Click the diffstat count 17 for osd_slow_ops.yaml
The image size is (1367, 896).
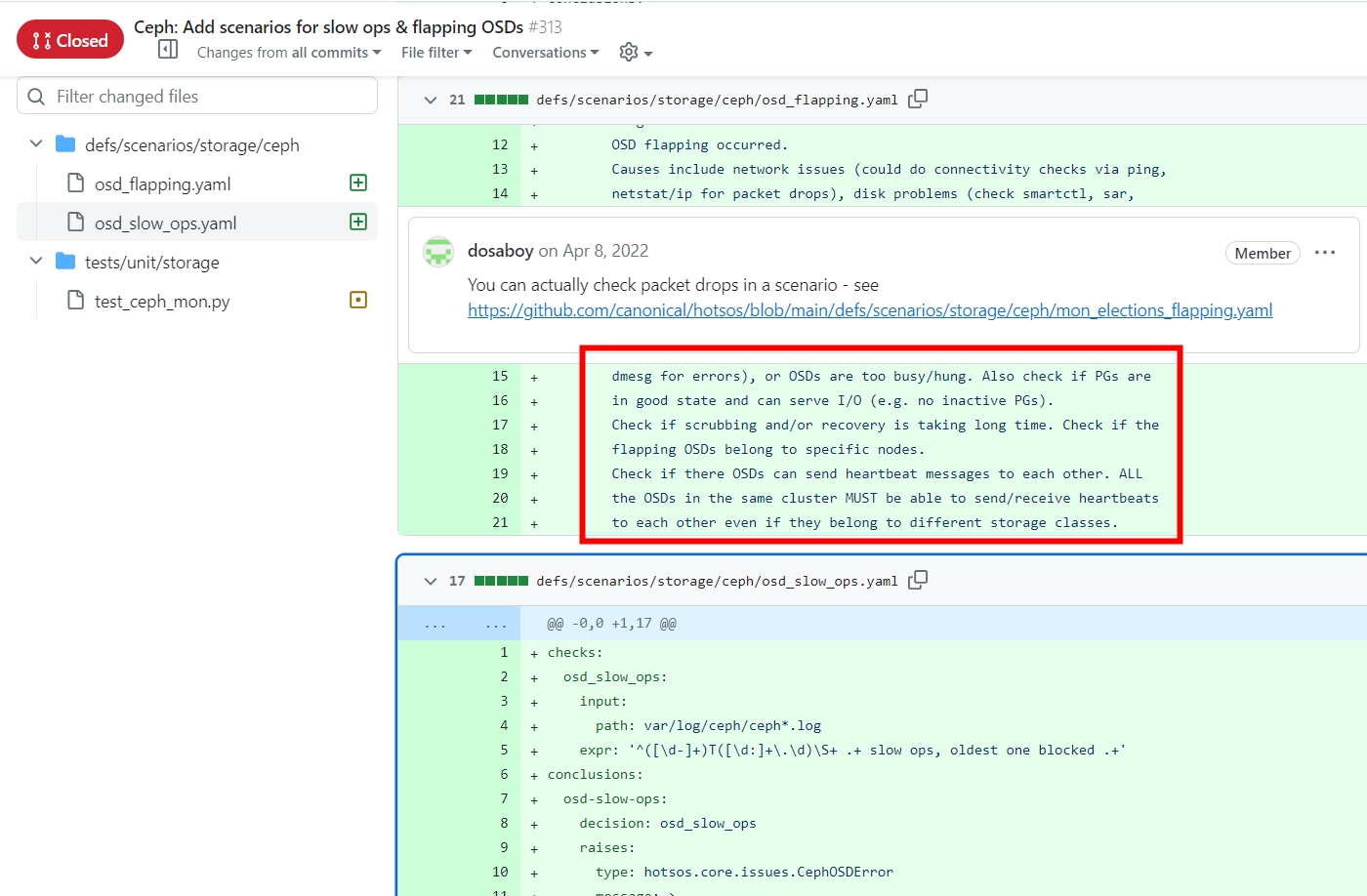pos(457,581)
